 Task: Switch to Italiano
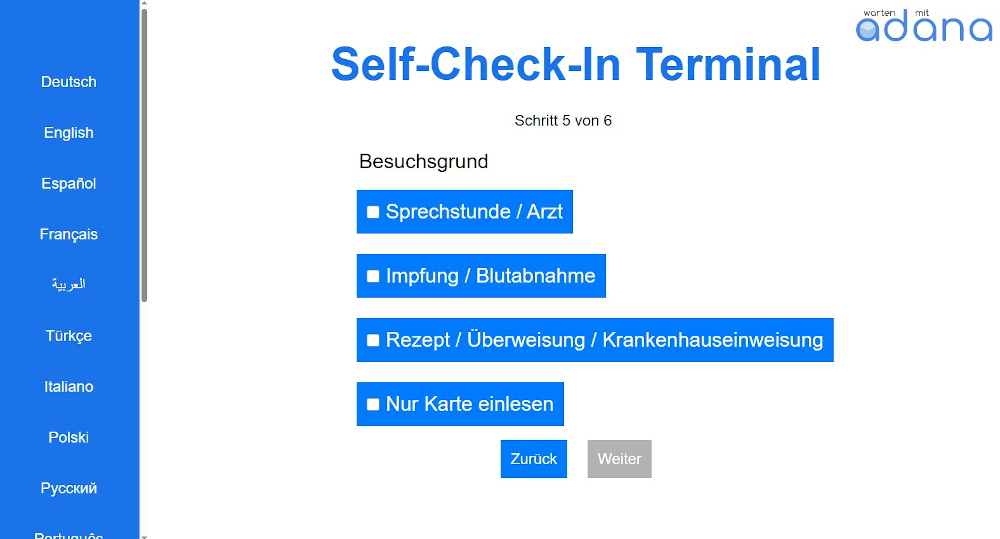click(x=69, y=387)
